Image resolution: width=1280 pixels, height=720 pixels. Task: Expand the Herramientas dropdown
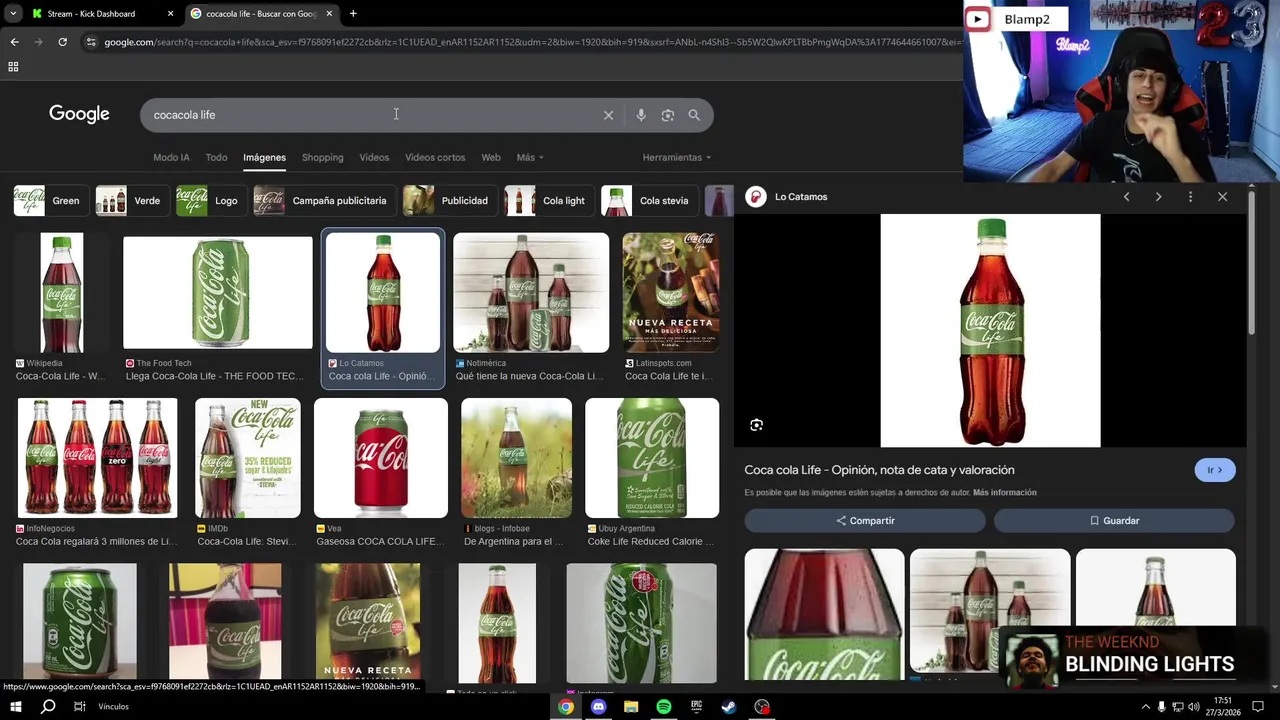[677, 158]
